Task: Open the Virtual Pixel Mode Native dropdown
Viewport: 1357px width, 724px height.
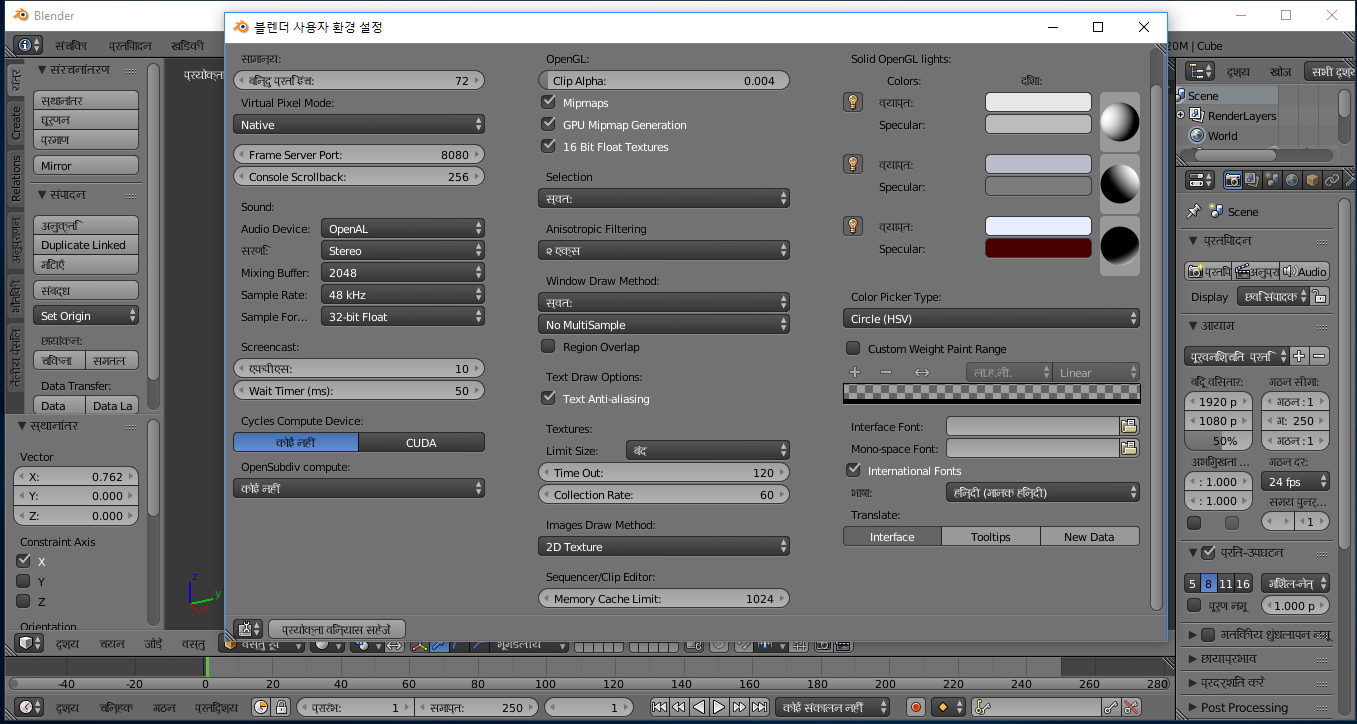Action: [x=359, y=125]
